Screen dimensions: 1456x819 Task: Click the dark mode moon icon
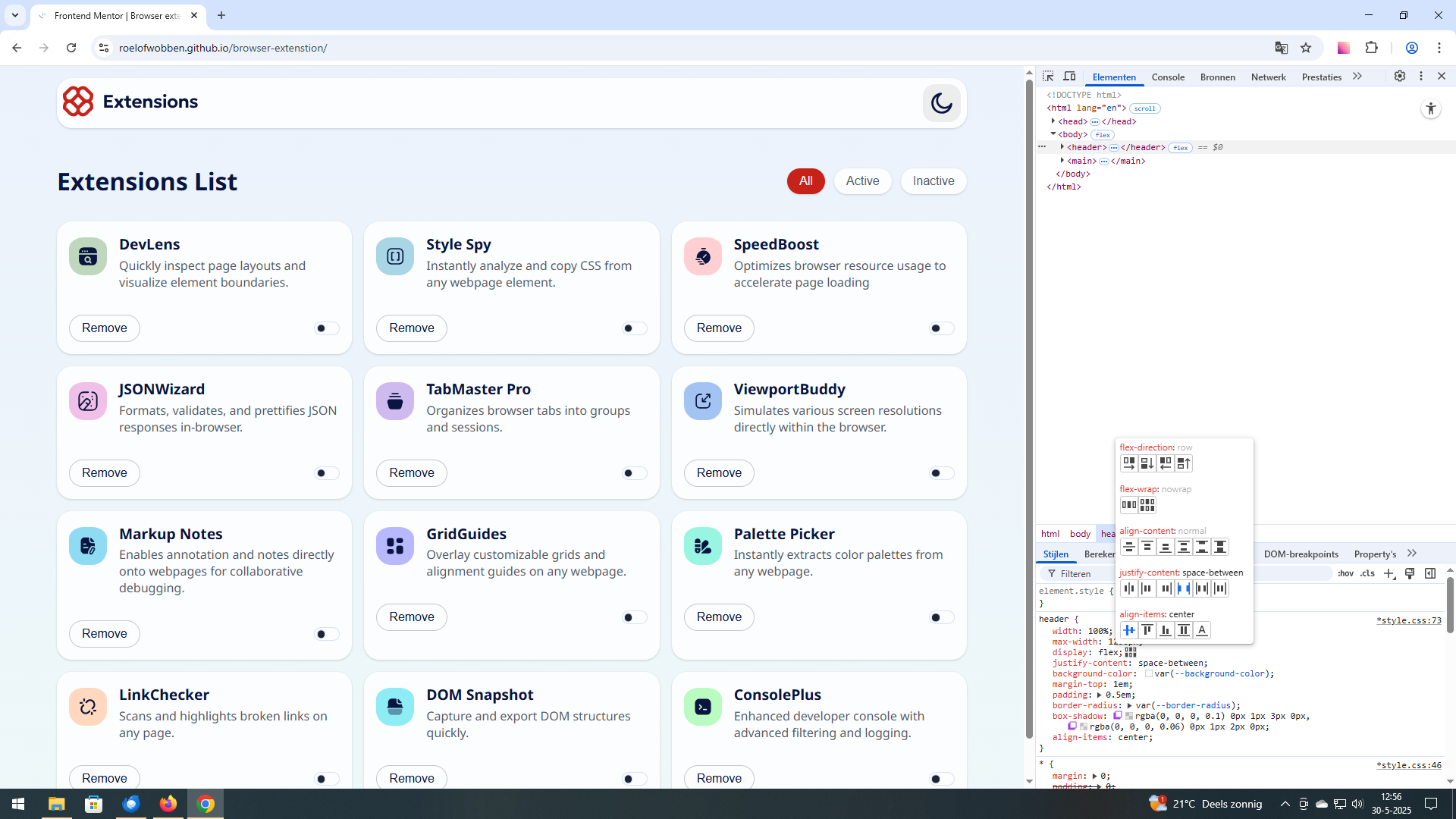click(941, 103)
